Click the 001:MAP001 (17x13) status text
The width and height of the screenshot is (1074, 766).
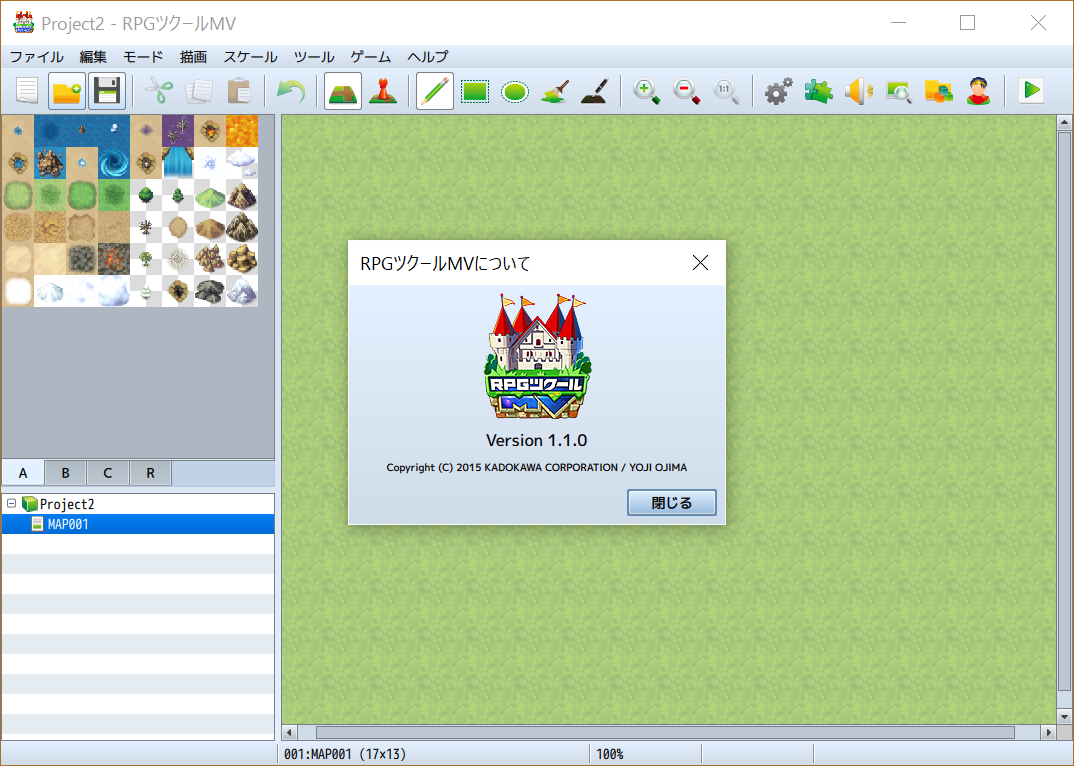[x=345, y=754]
